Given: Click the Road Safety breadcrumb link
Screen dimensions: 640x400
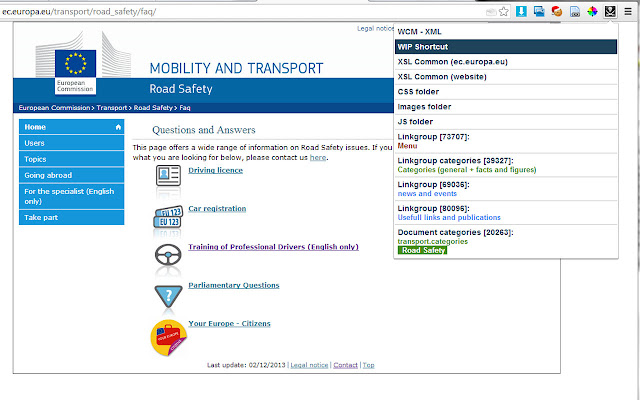Looking at the screenshot, I should click(x=153, y=108).
